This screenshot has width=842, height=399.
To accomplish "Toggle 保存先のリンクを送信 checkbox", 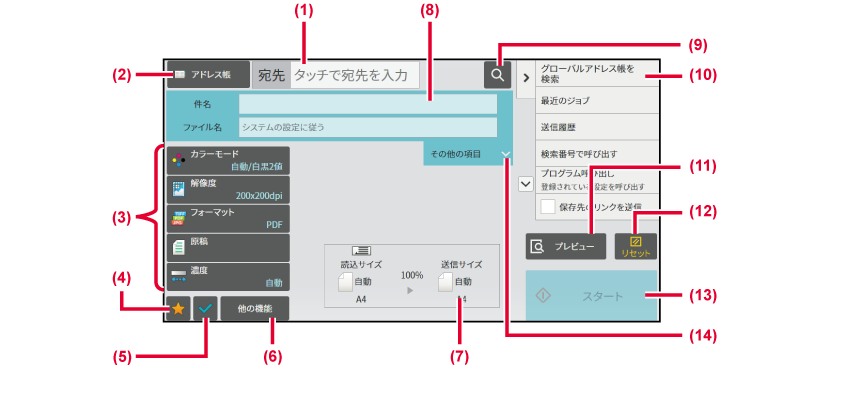I will 548,207.
